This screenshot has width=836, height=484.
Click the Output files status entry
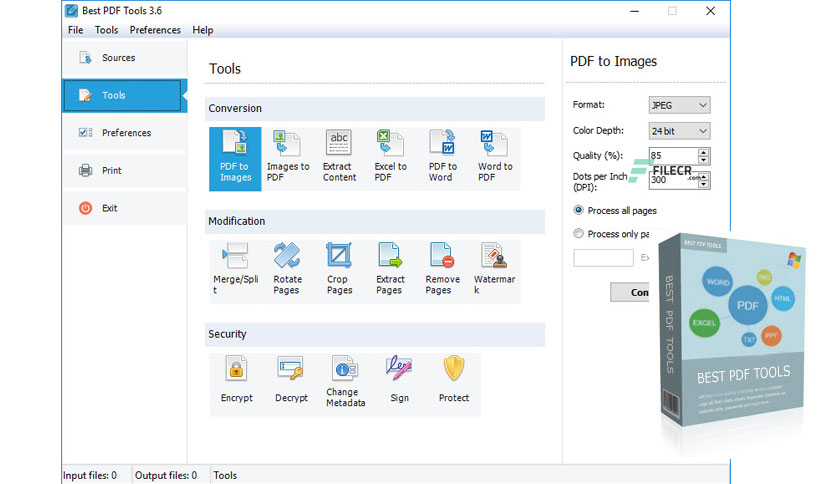166,475
